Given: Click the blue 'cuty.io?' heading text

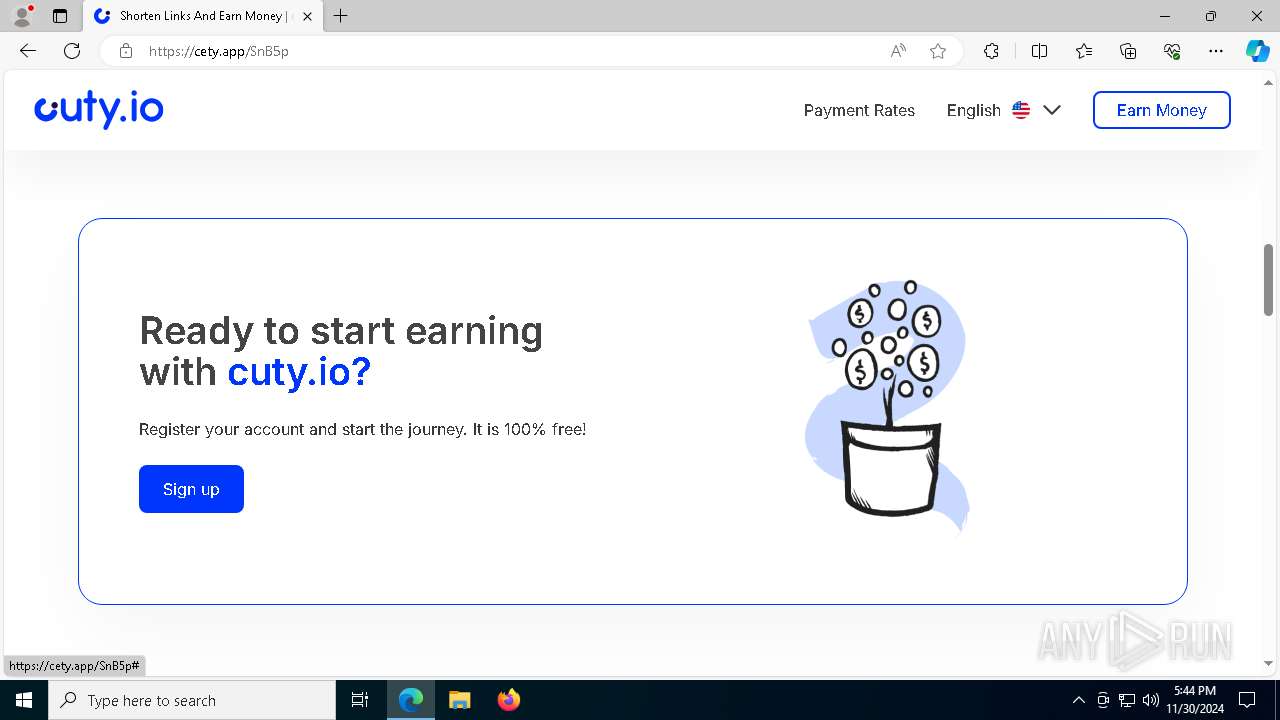Looking at the screenshot, I should (x=299, y=372).
